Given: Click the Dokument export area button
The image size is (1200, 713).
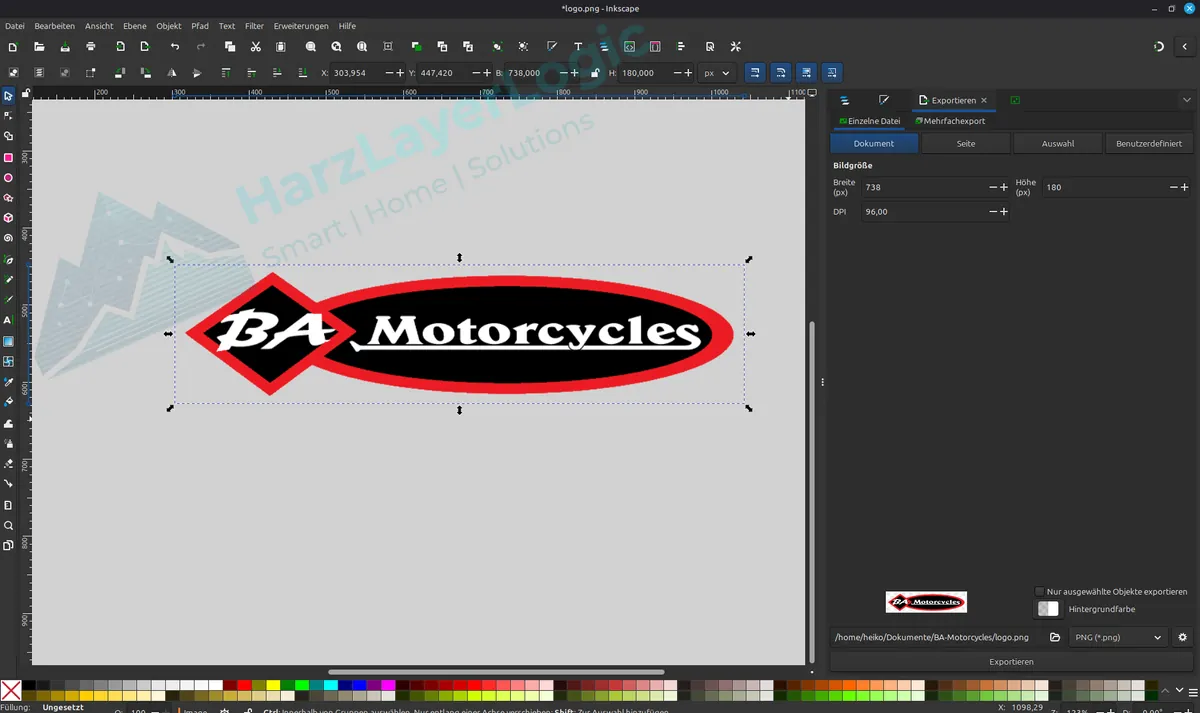Looking at the screenshot, I should [874, 143].
